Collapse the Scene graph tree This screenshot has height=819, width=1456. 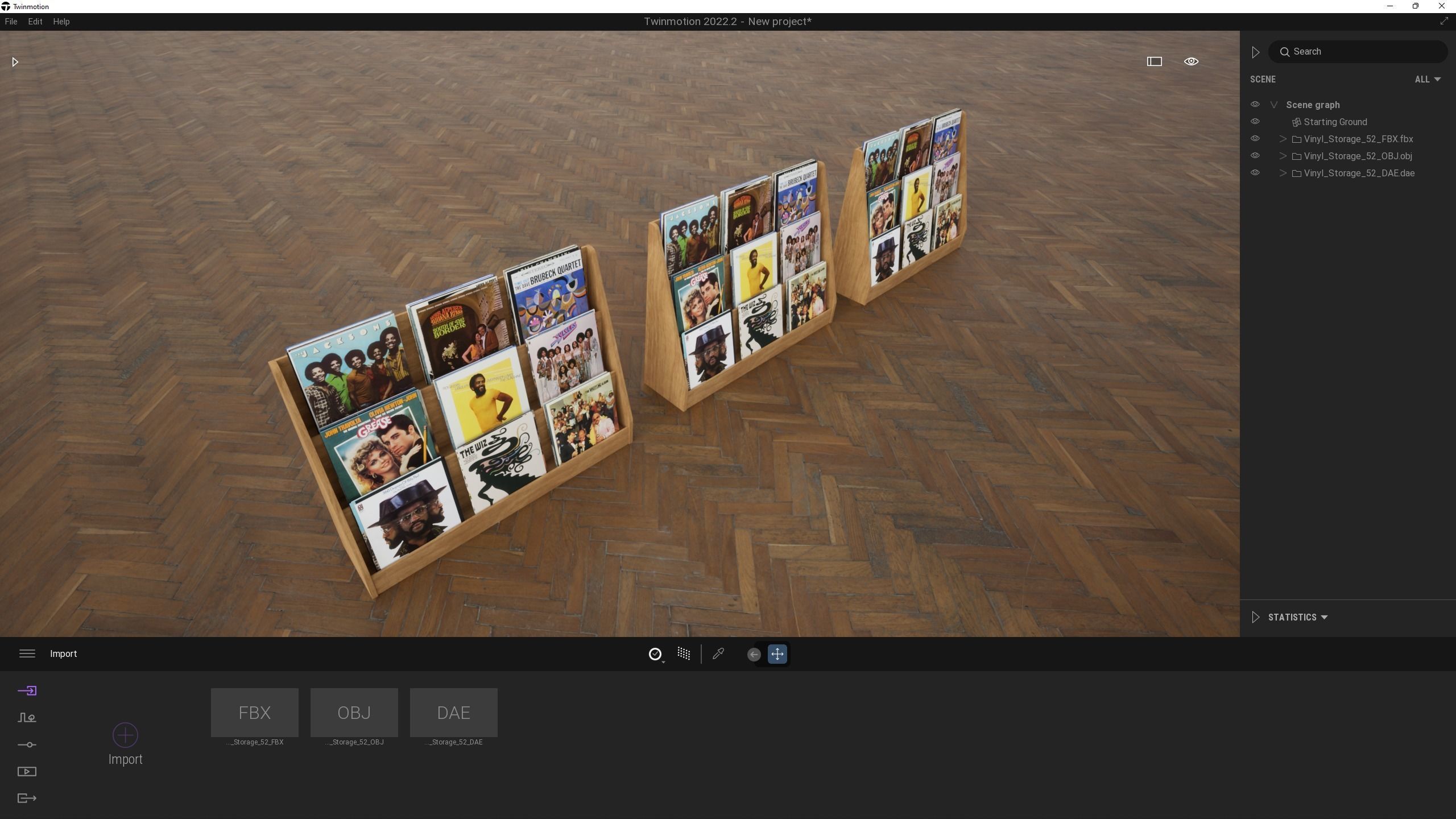[1274, 105]
